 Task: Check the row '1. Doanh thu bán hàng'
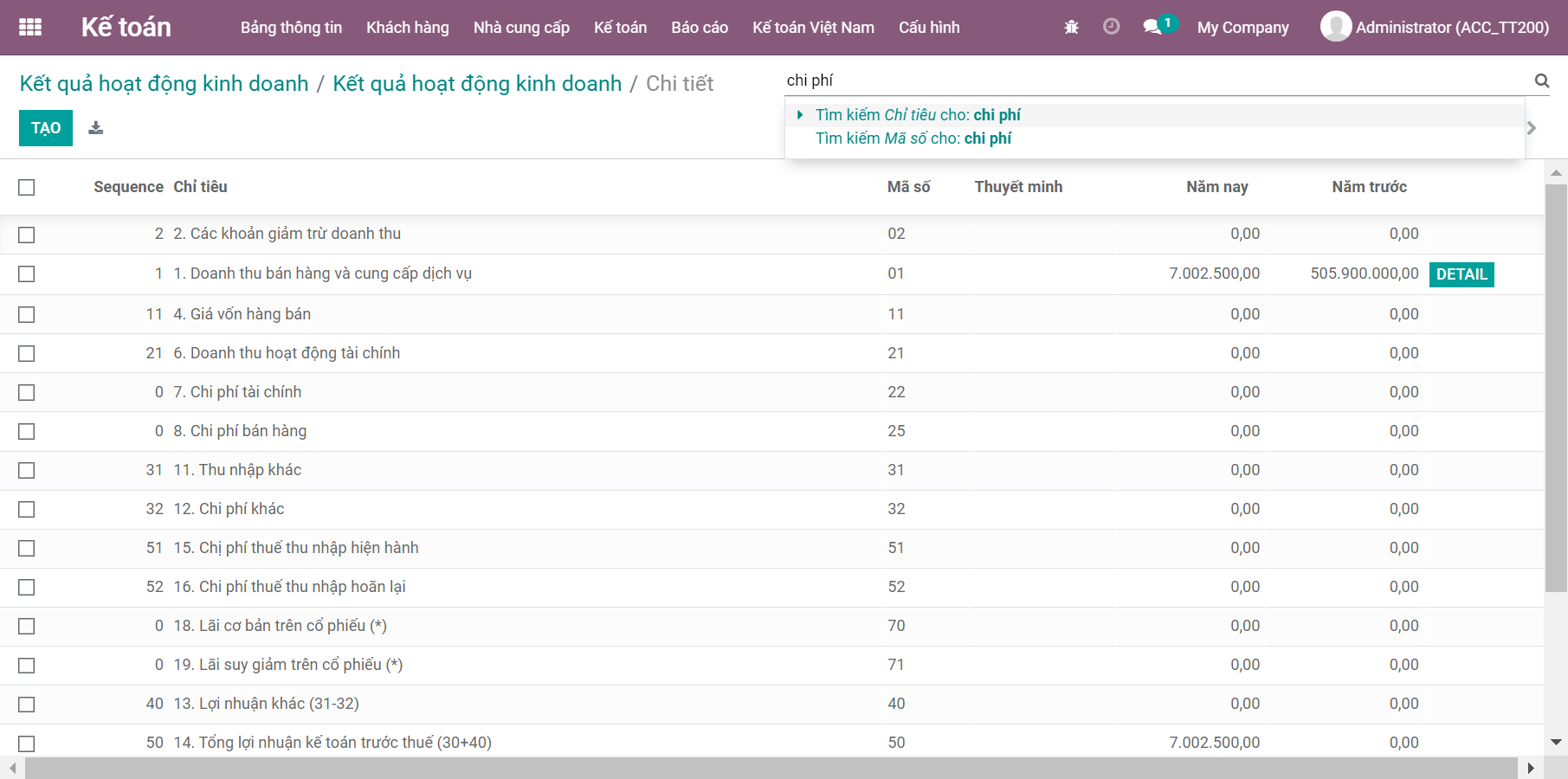[27, 274]
